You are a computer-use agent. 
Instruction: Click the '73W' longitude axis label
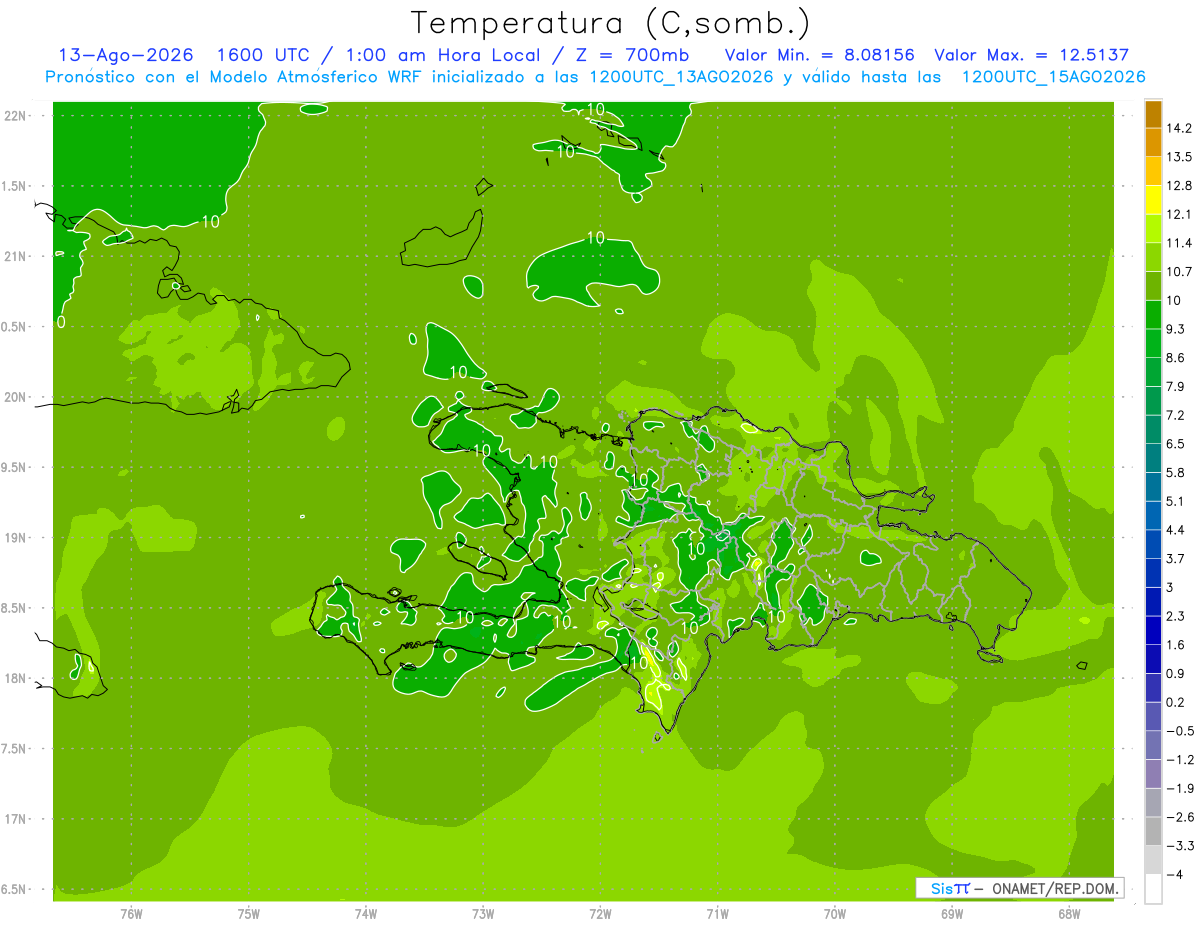tap(483, 914)
